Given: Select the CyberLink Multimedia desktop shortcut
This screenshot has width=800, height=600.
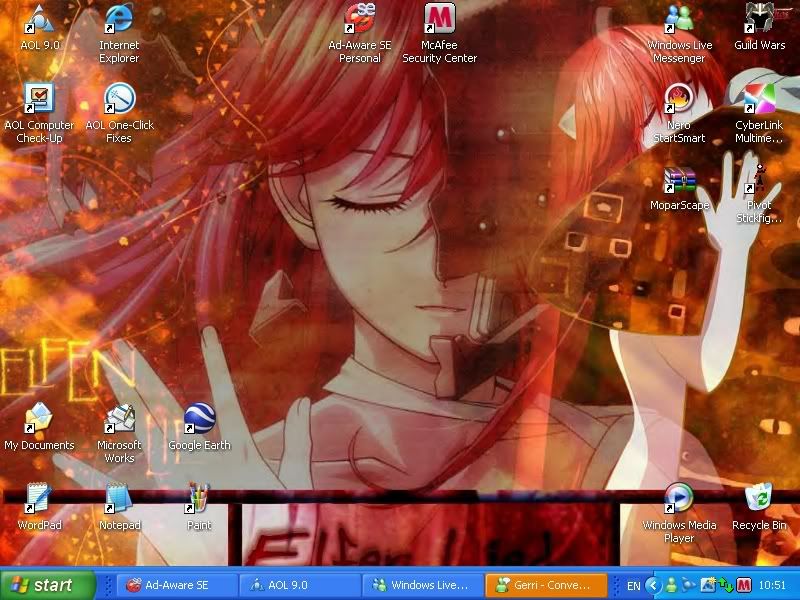Looking at the screenshot, I should (x=759, y=113).
